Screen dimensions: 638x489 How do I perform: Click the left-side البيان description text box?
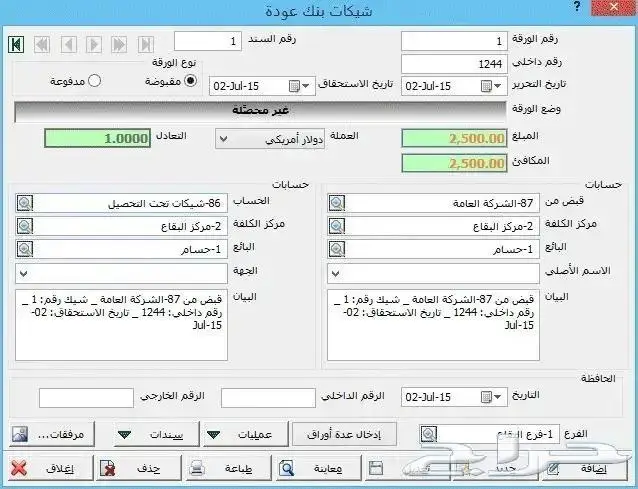(x=121, y=325)
